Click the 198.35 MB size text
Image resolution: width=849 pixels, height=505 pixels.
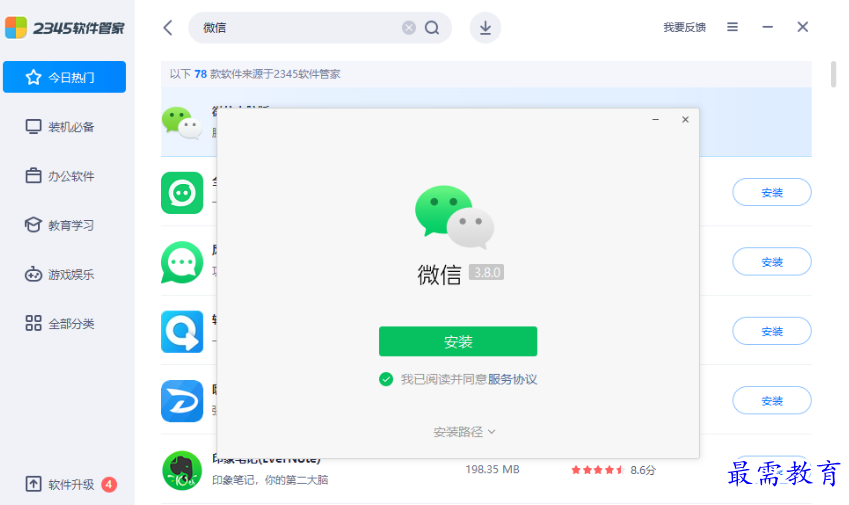click(x=492, y=469)
